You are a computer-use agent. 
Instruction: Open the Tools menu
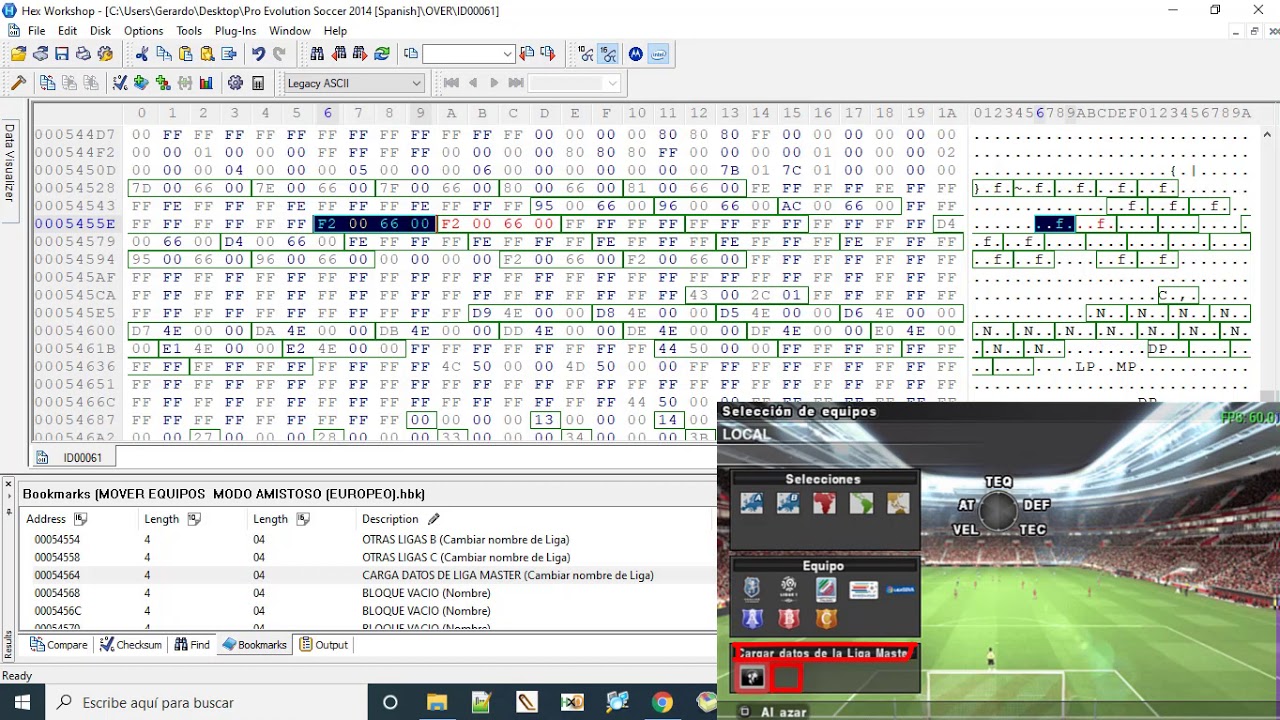click(x=189, y=31)
